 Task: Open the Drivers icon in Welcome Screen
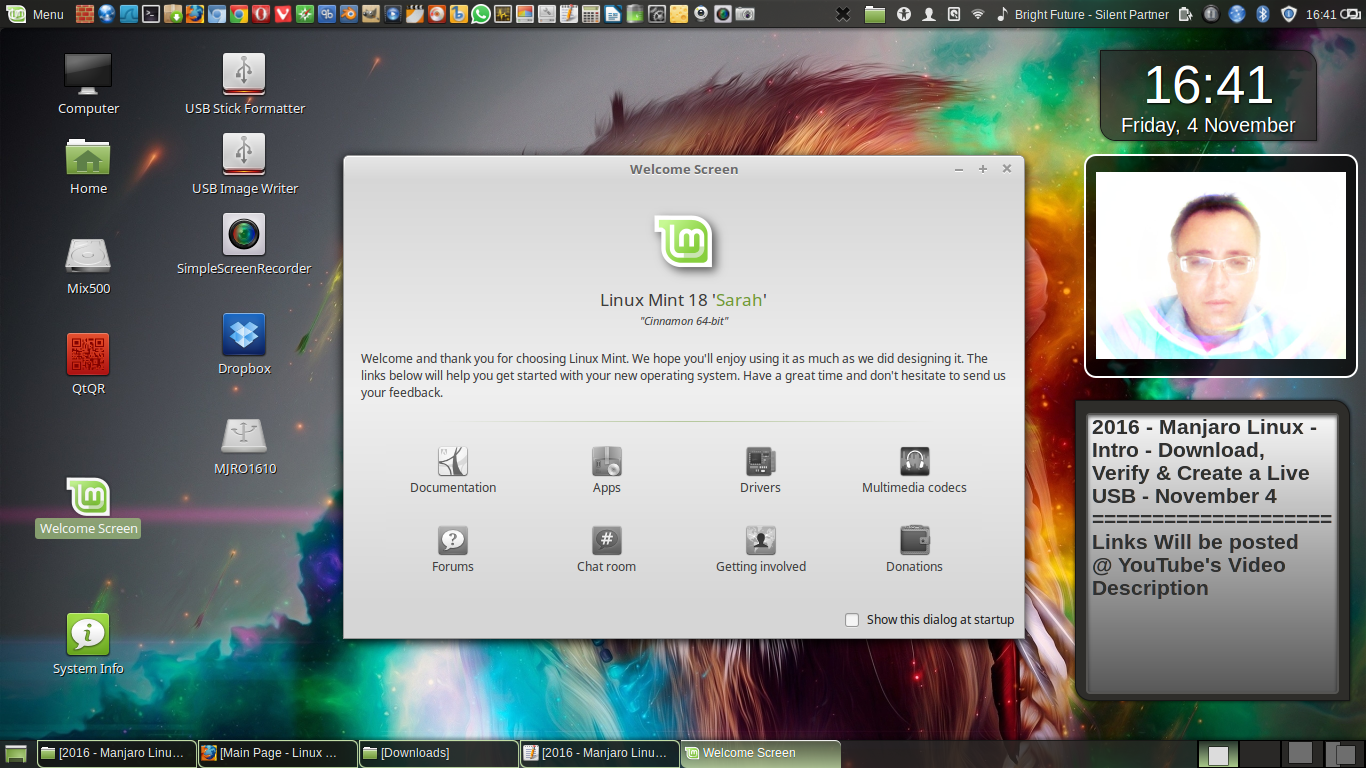761,461
